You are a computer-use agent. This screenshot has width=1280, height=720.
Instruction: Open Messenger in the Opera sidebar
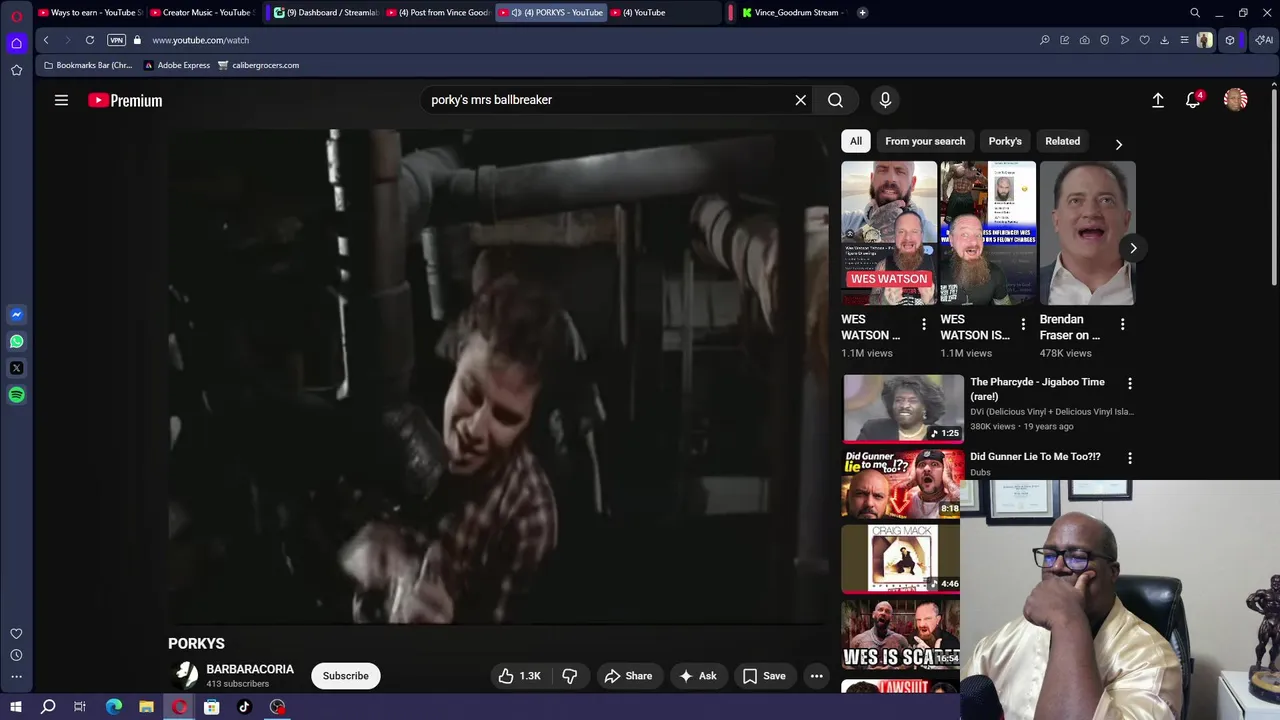(16, 315)
